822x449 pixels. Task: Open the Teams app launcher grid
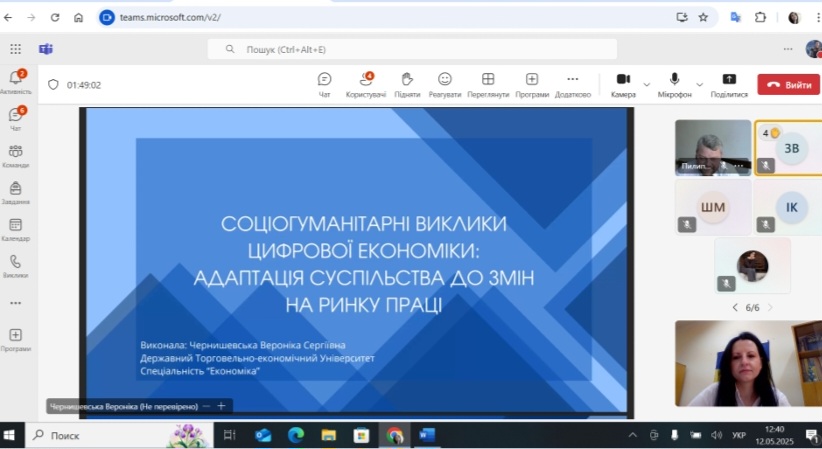[15, 49]
